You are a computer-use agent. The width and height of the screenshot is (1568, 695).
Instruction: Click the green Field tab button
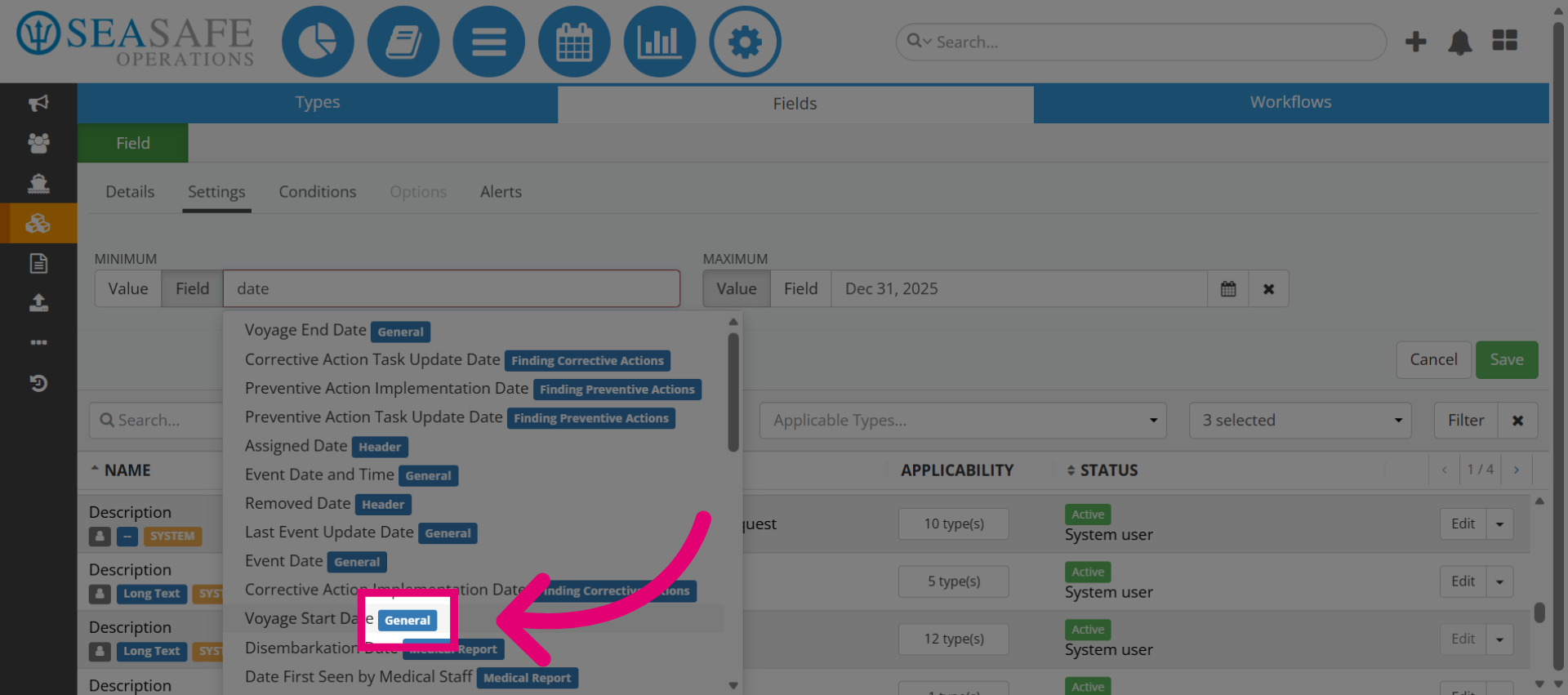(133, 143)
